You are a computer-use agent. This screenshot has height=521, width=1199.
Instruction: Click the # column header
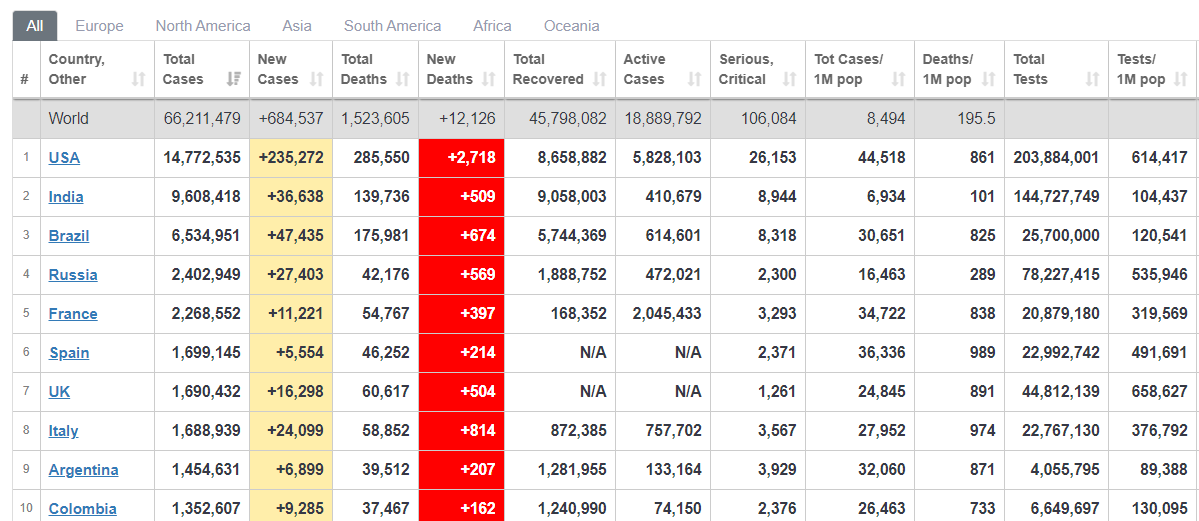(x=26, y=70)
